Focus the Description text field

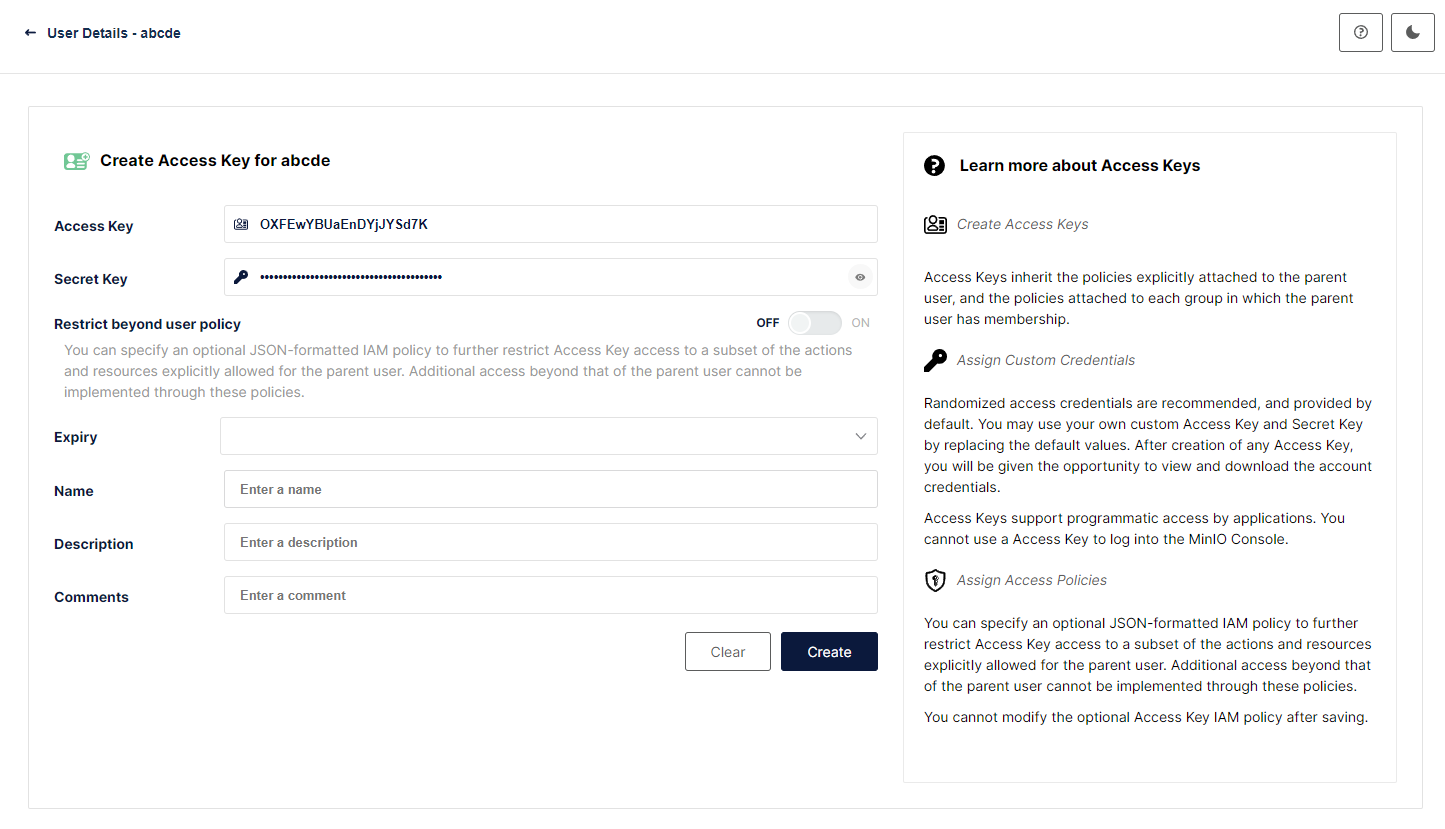coord(550,542)
